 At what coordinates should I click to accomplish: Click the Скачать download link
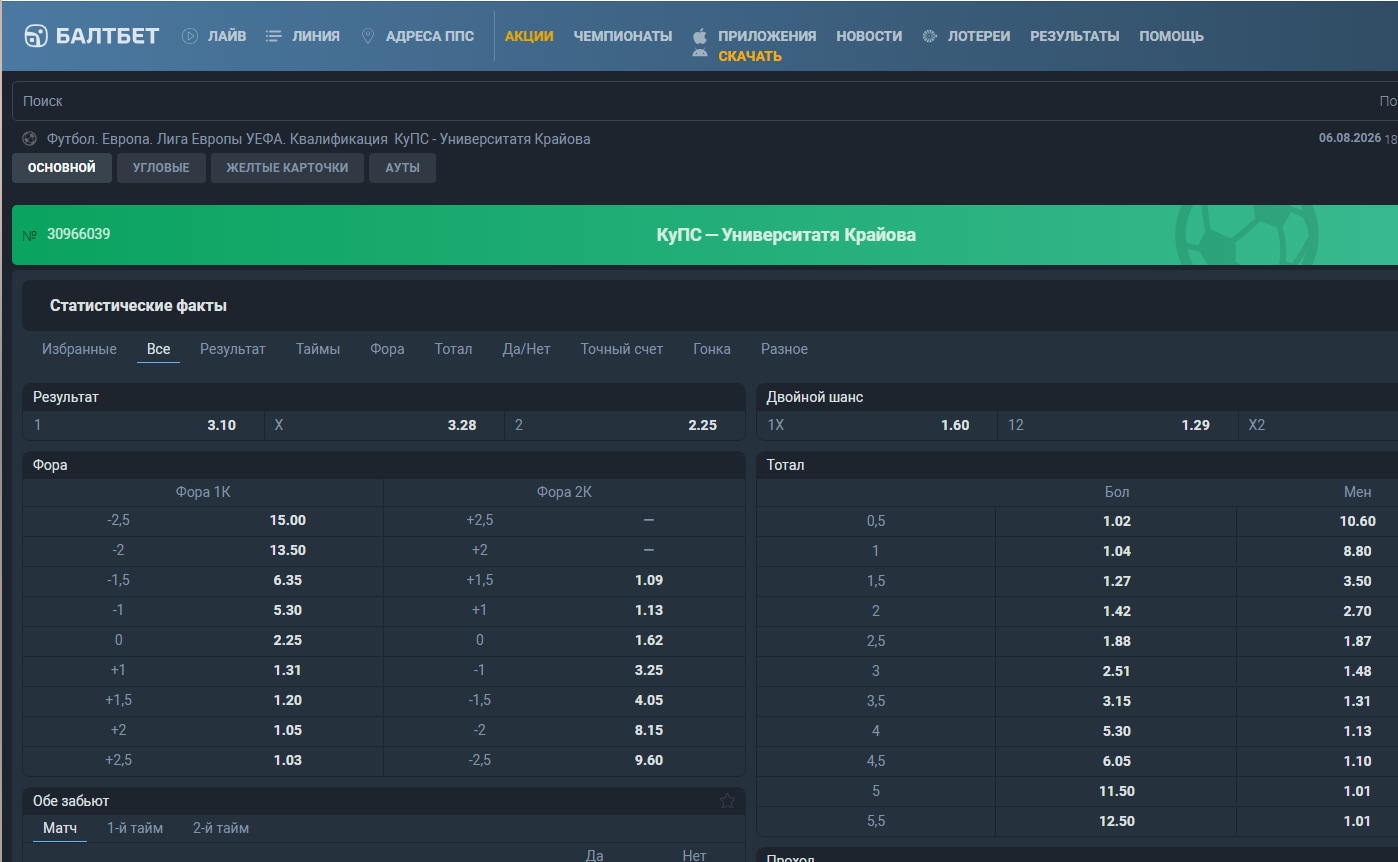click(x=750, y=56)
